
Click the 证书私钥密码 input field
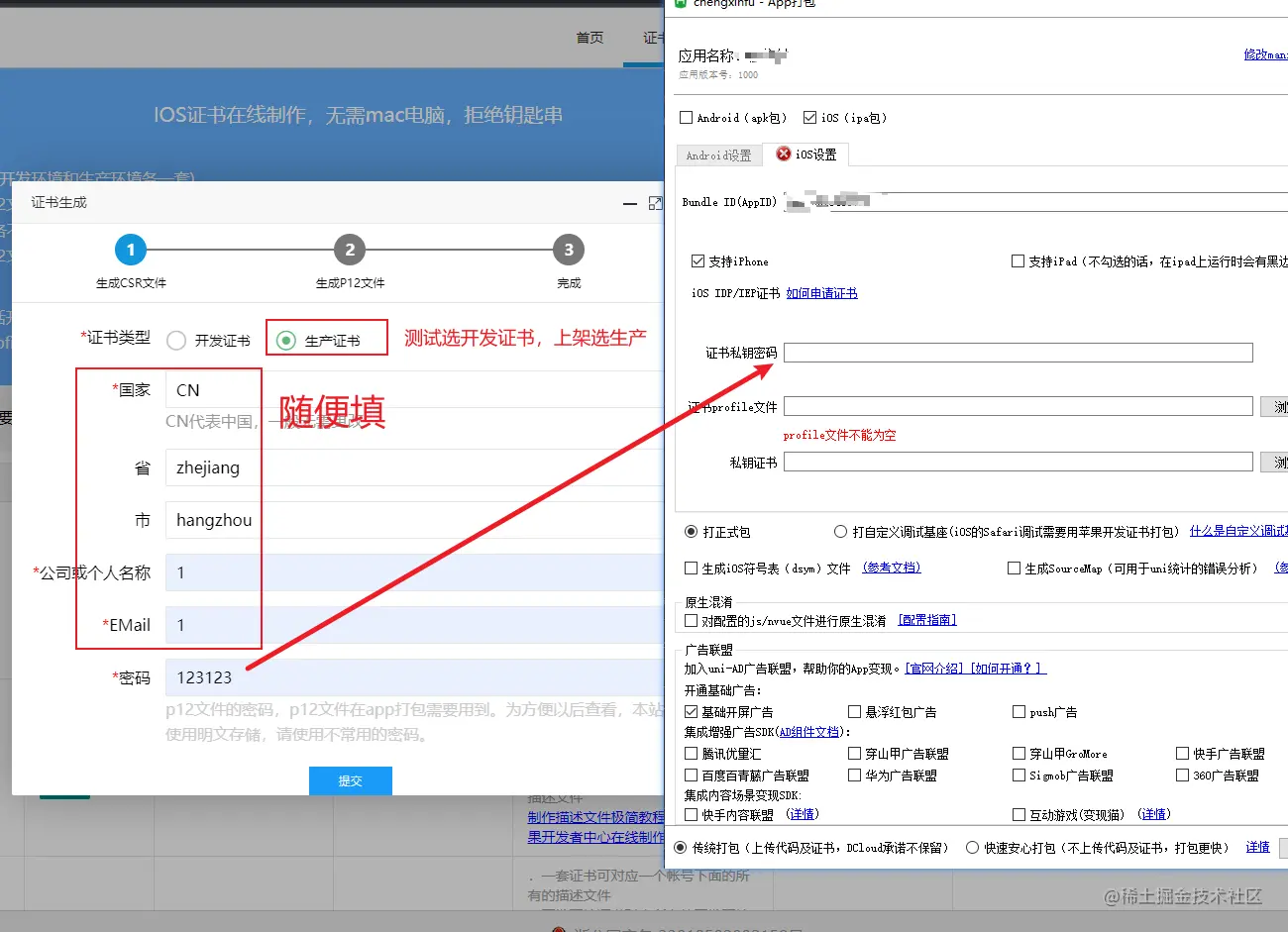pos(1019,353)
